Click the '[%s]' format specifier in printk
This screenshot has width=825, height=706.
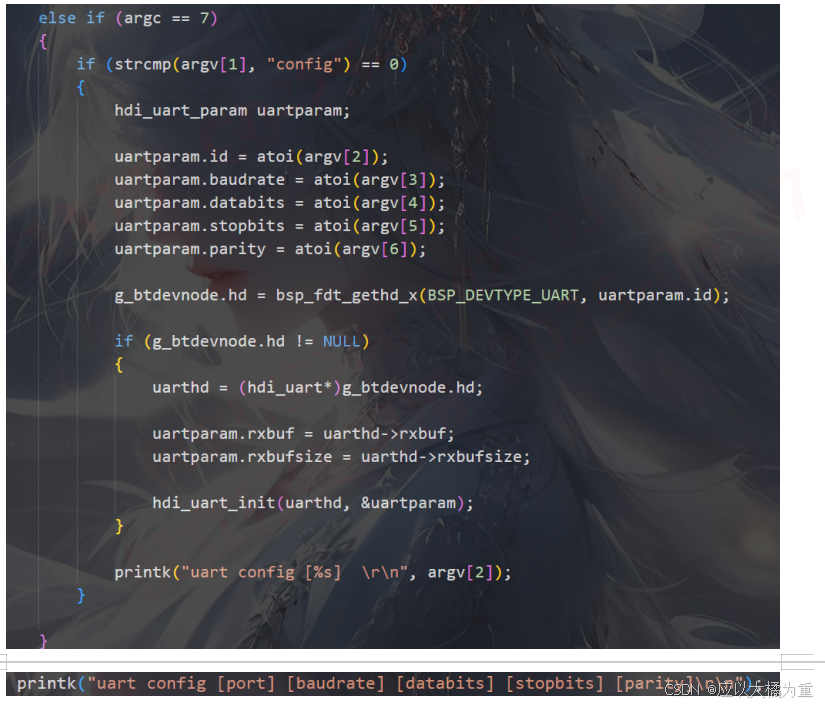323,572
